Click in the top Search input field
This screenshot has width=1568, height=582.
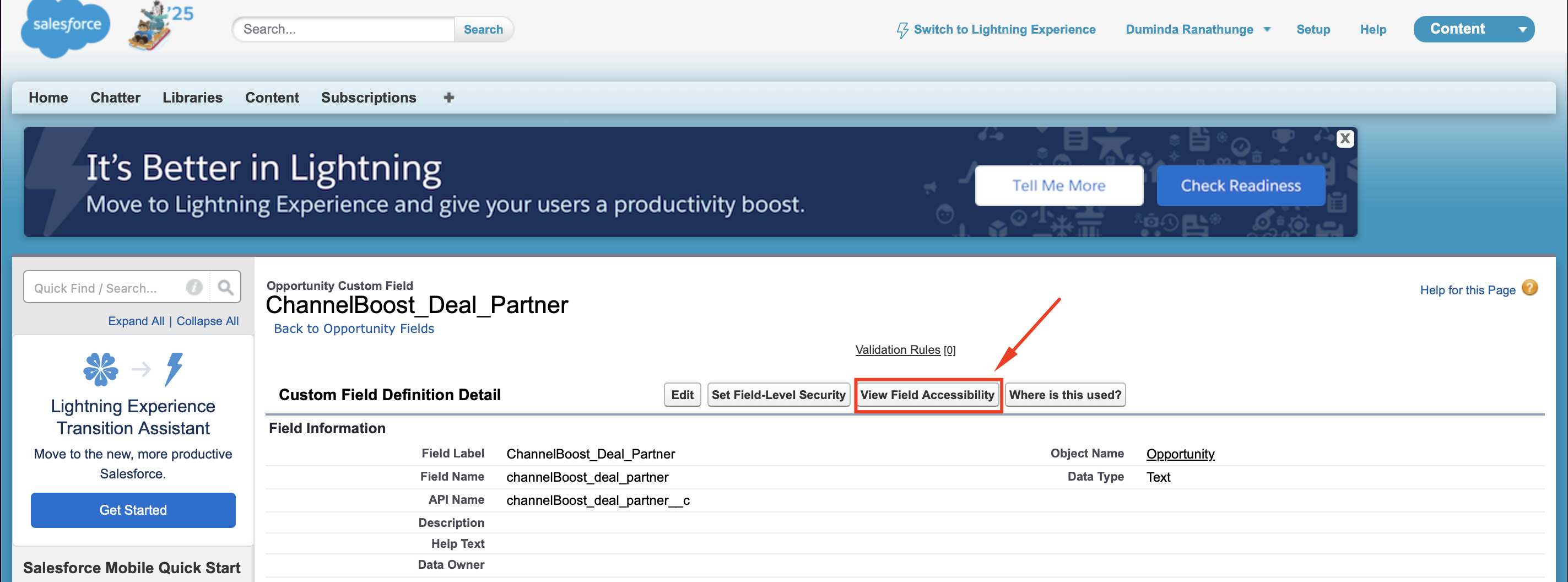tap(344, 29)
